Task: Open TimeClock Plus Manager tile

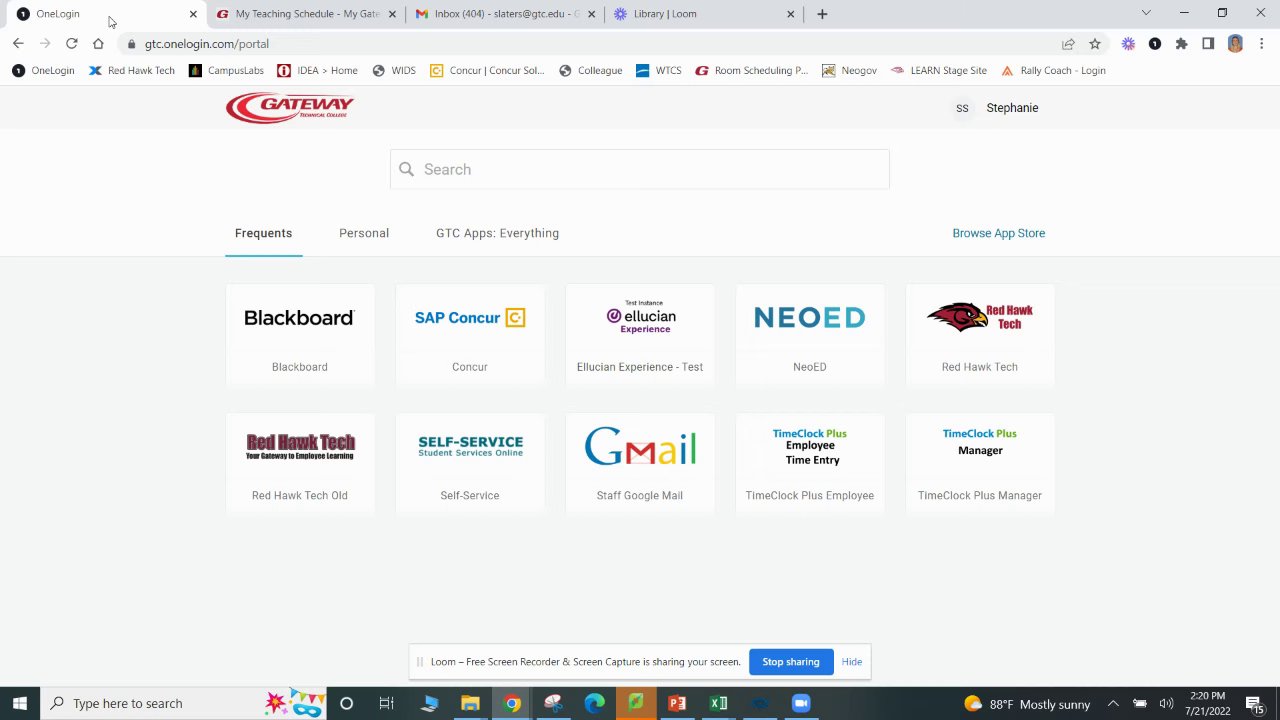Action: tap(979, 464)
